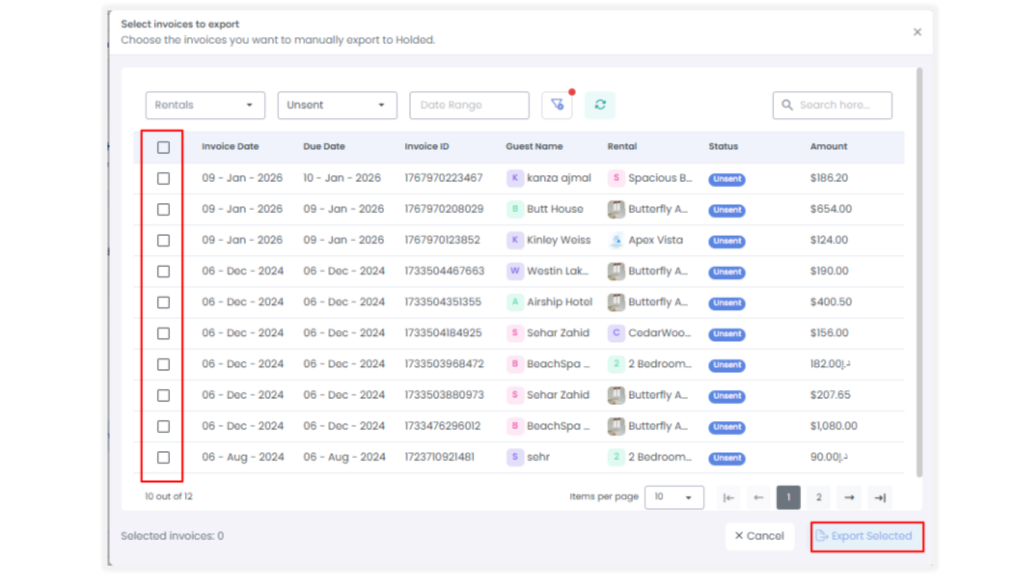Viewport: 1024px width, 576px height.
Task: Sort by Rental column header
Action: [622, 146]
